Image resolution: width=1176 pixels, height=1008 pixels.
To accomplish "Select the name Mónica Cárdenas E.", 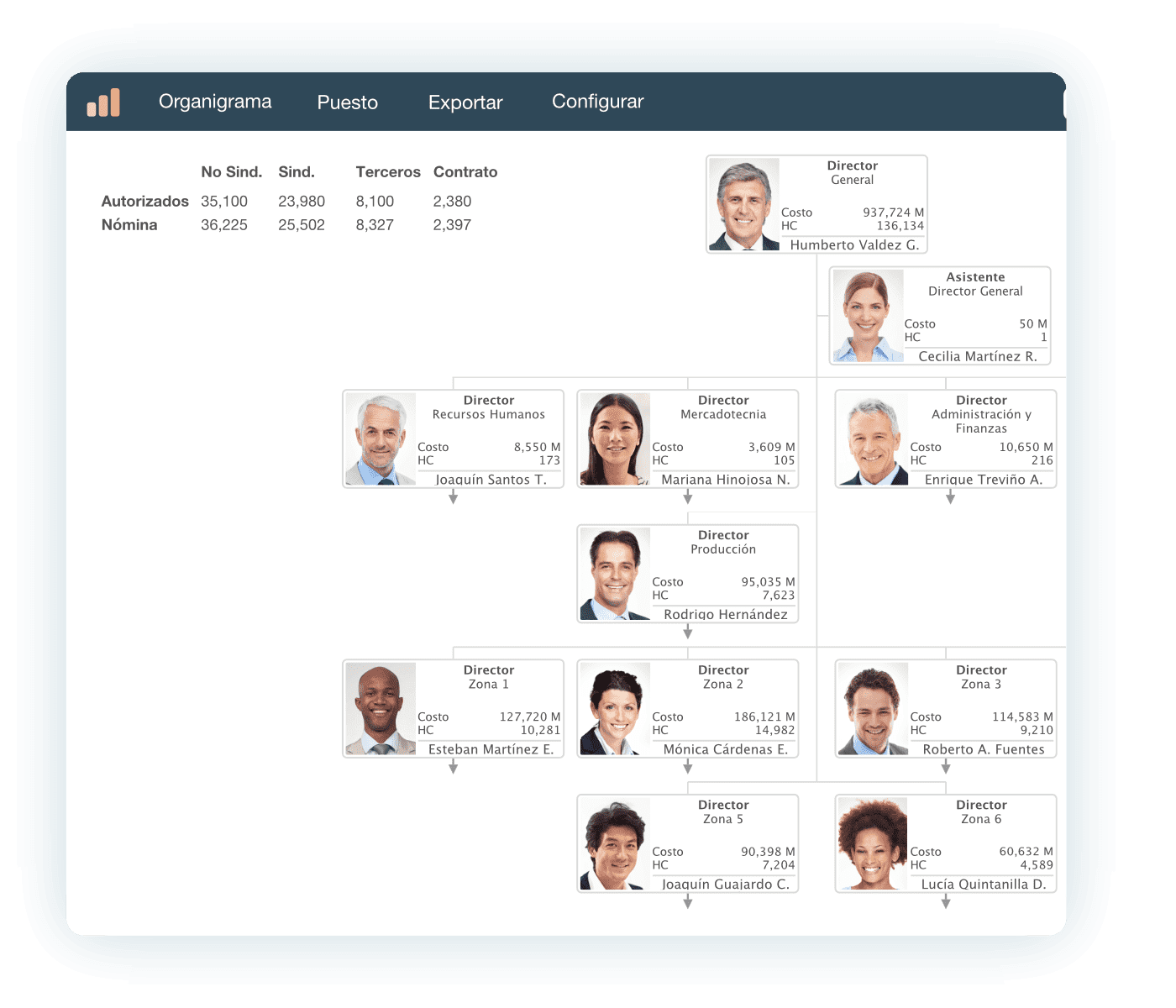I will click(726, 749).
